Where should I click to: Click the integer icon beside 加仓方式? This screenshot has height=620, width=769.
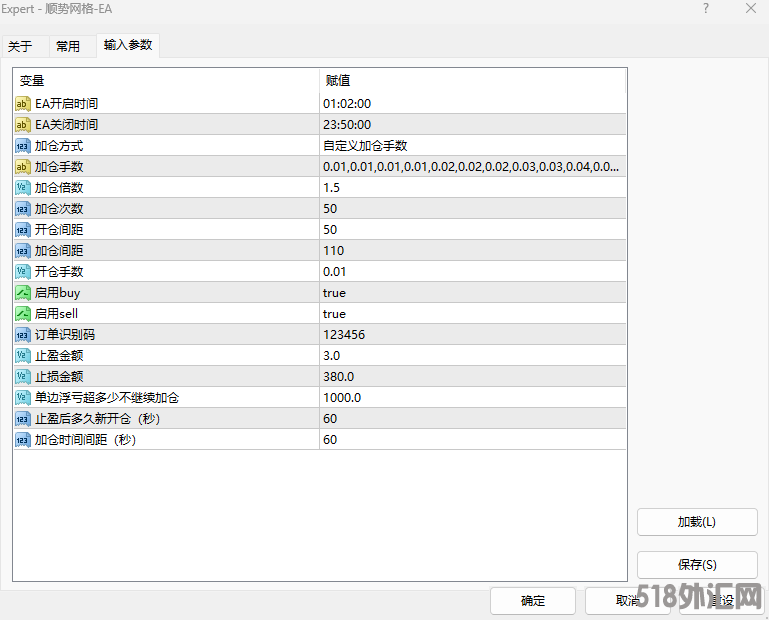23,146
